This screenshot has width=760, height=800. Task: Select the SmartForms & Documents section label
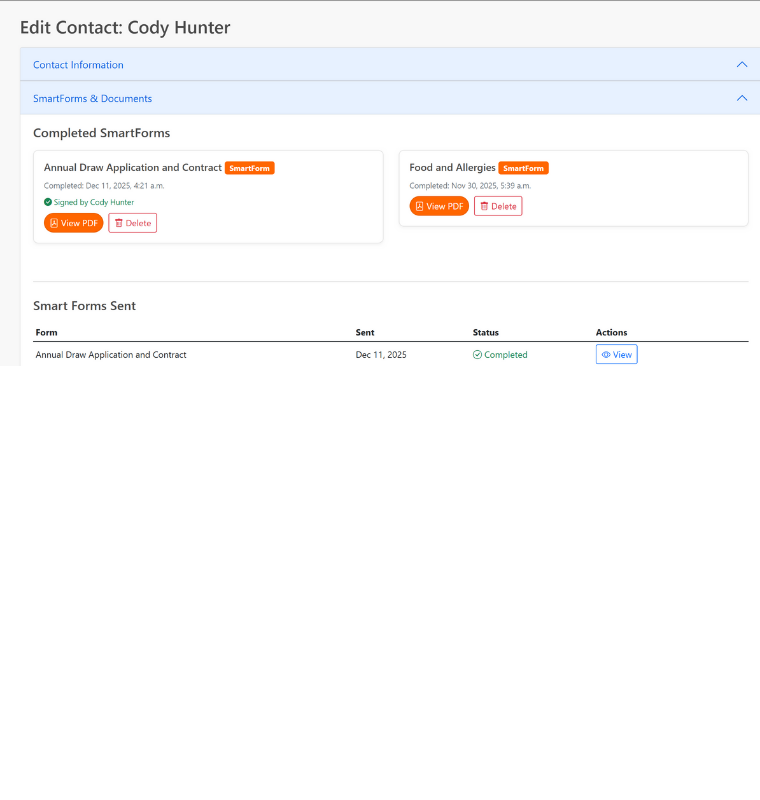click(x=92, y=98)
